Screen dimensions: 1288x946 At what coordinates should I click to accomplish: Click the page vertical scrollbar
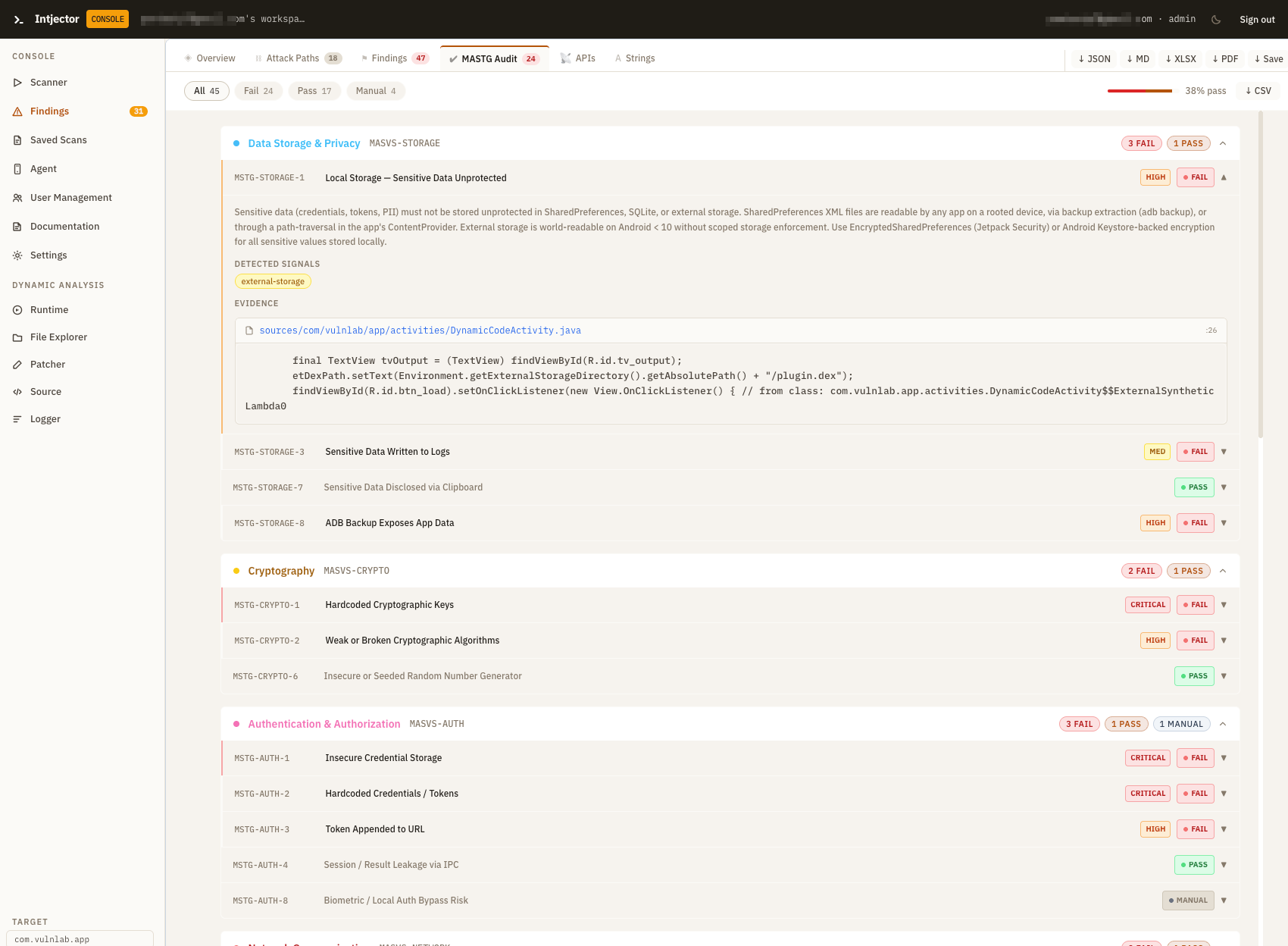coord(1261,275)
